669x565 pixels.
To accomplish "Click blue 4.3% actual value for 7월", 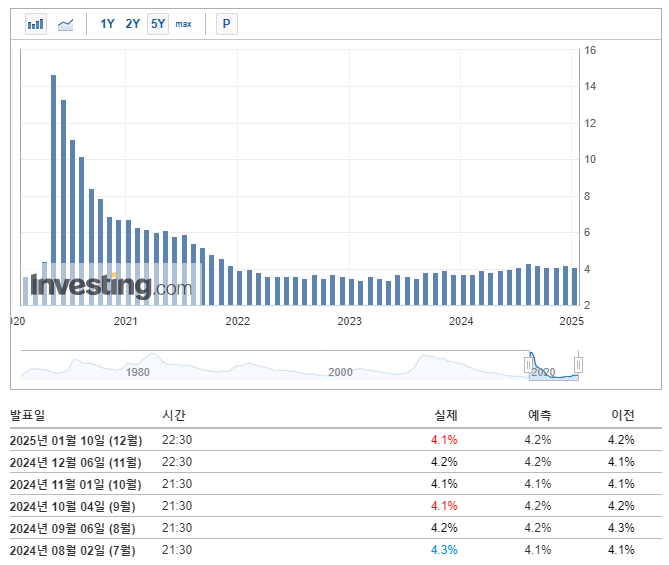I will (444, 550).
